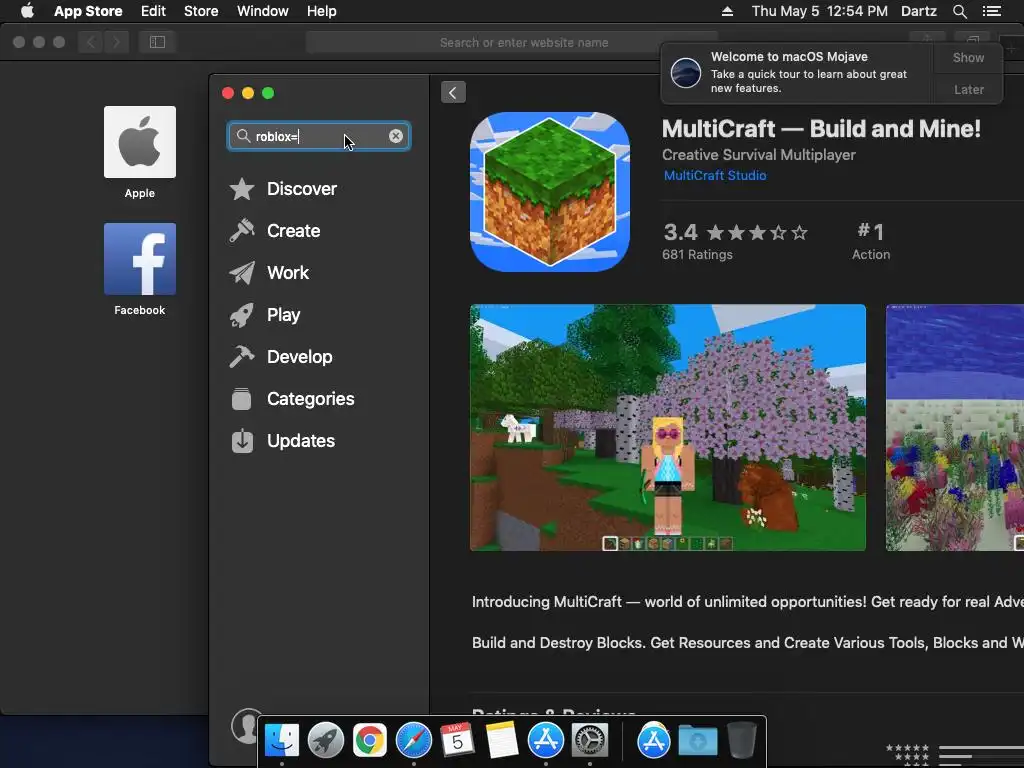Go back with the chevron button
The image size is (1024, 768).
coord(453,92)
